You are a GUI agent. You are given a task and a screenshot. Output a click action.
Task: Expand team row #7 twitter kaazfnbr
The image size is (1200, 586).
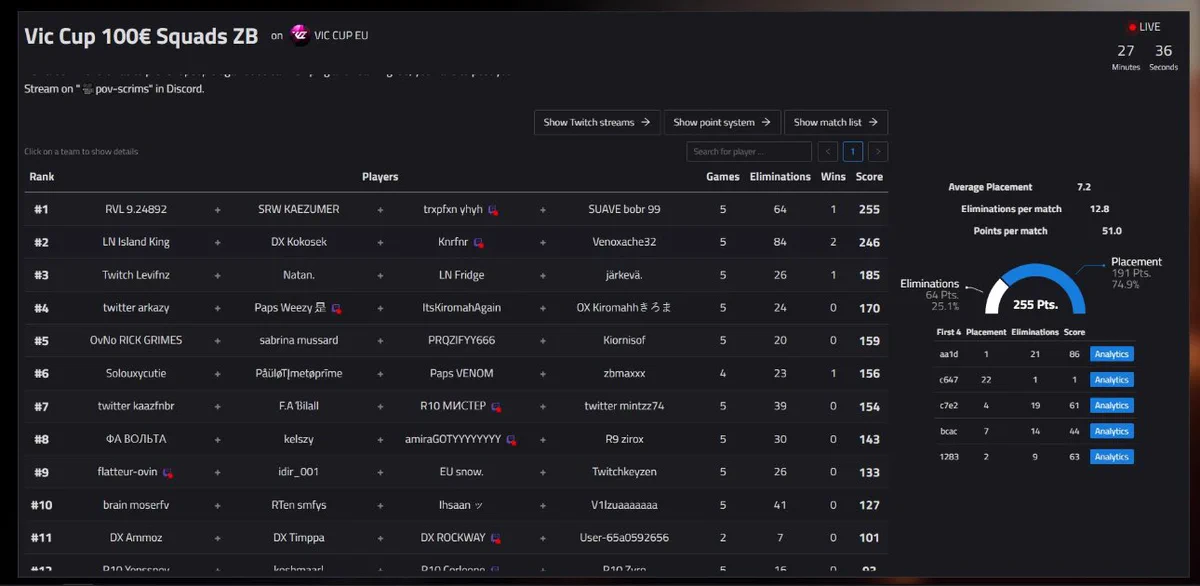point(456,406)
